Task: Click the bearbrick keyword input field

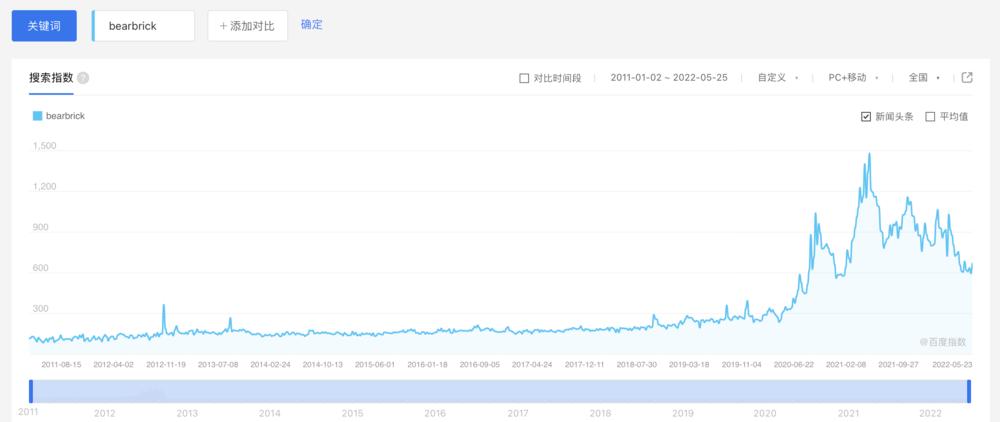Action: tap(145, 26)
